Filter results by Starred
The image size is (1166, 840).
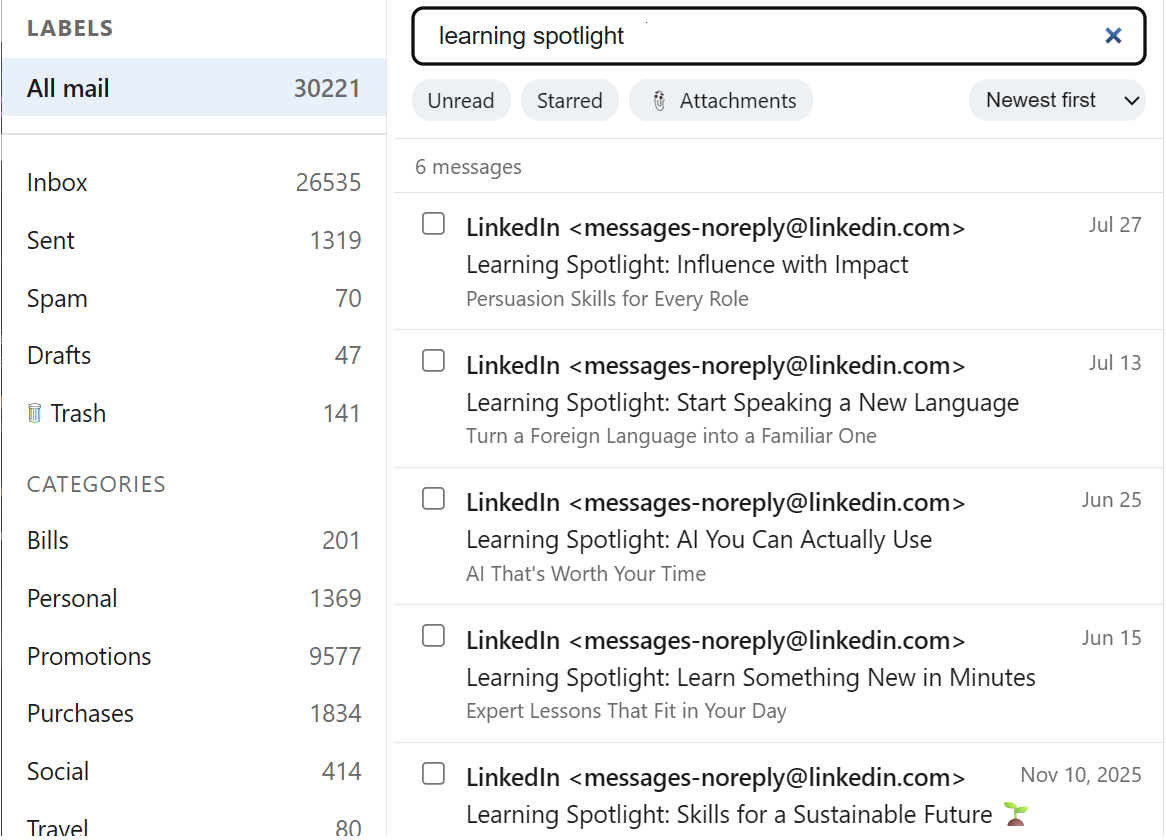click(x=570, y=100)
